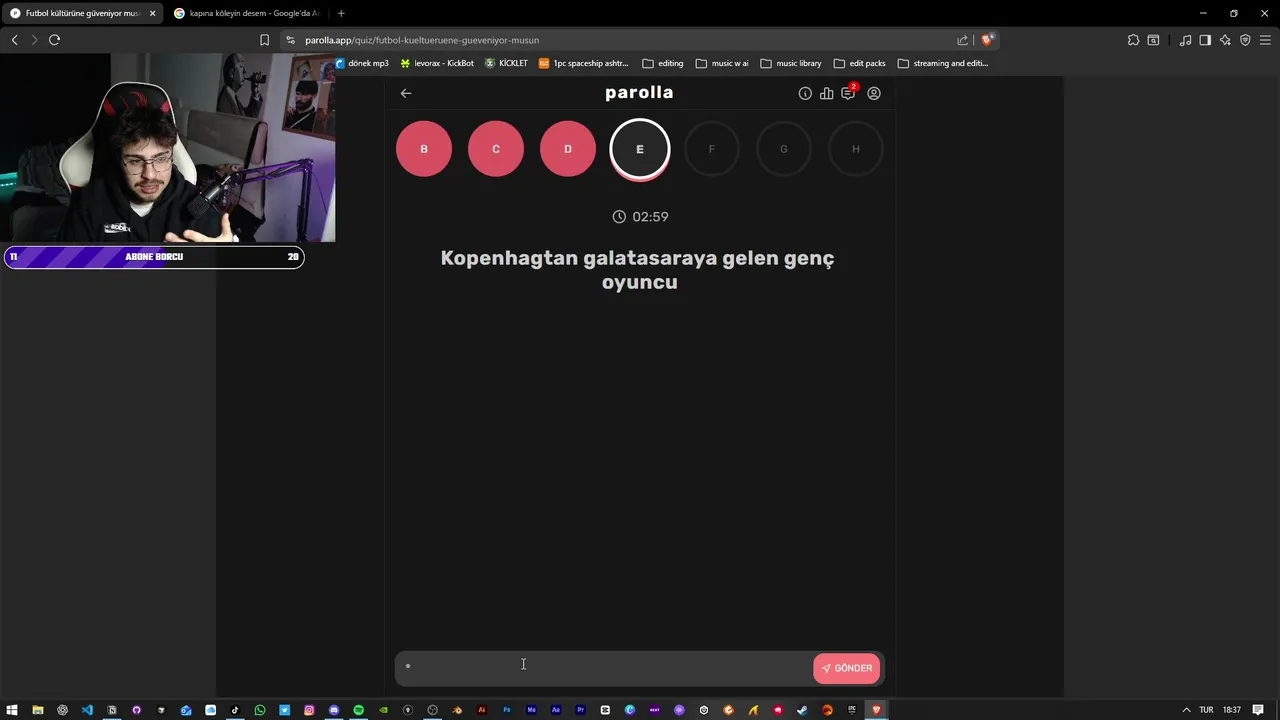
Task: Select the active letter E circle
Action: (640, 149)
